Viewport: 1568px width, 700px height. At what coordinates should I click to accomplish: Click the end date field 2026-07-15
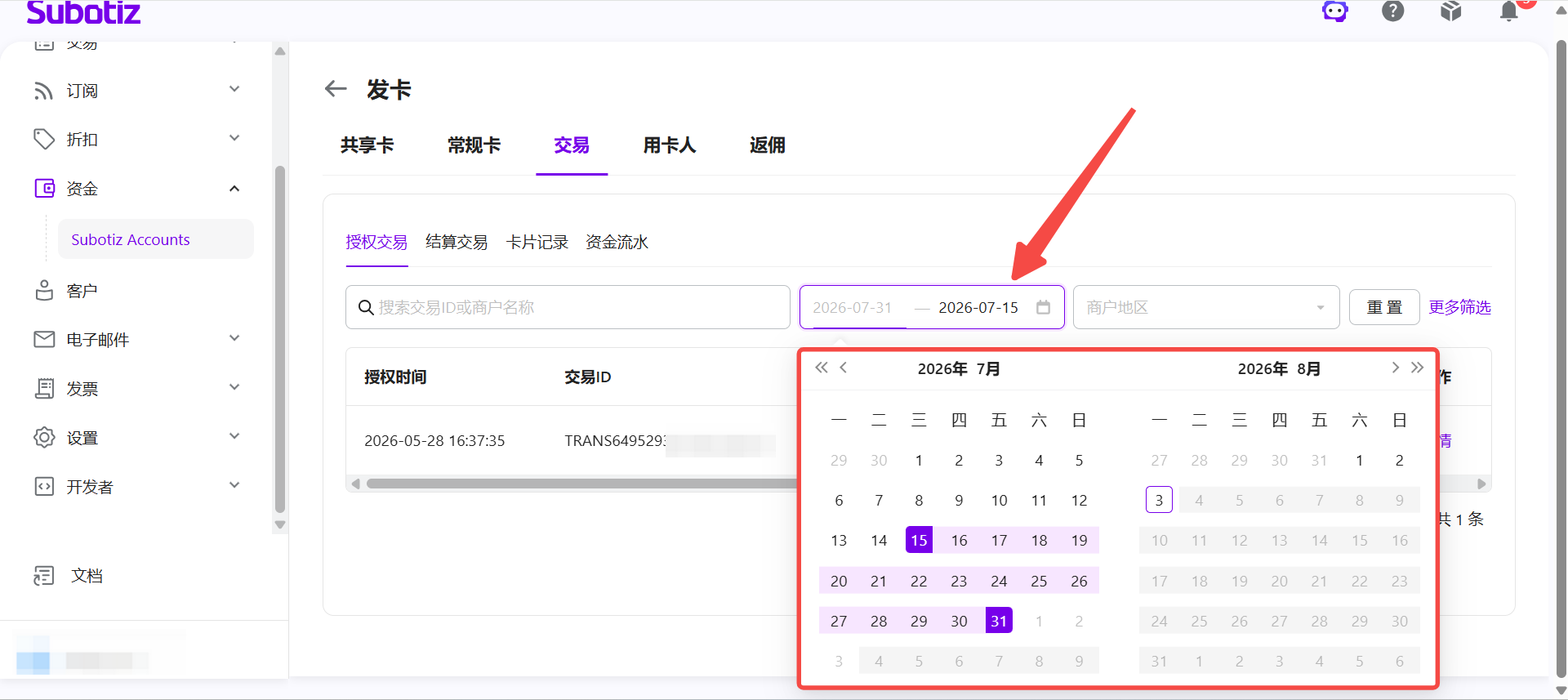point(978,307)
